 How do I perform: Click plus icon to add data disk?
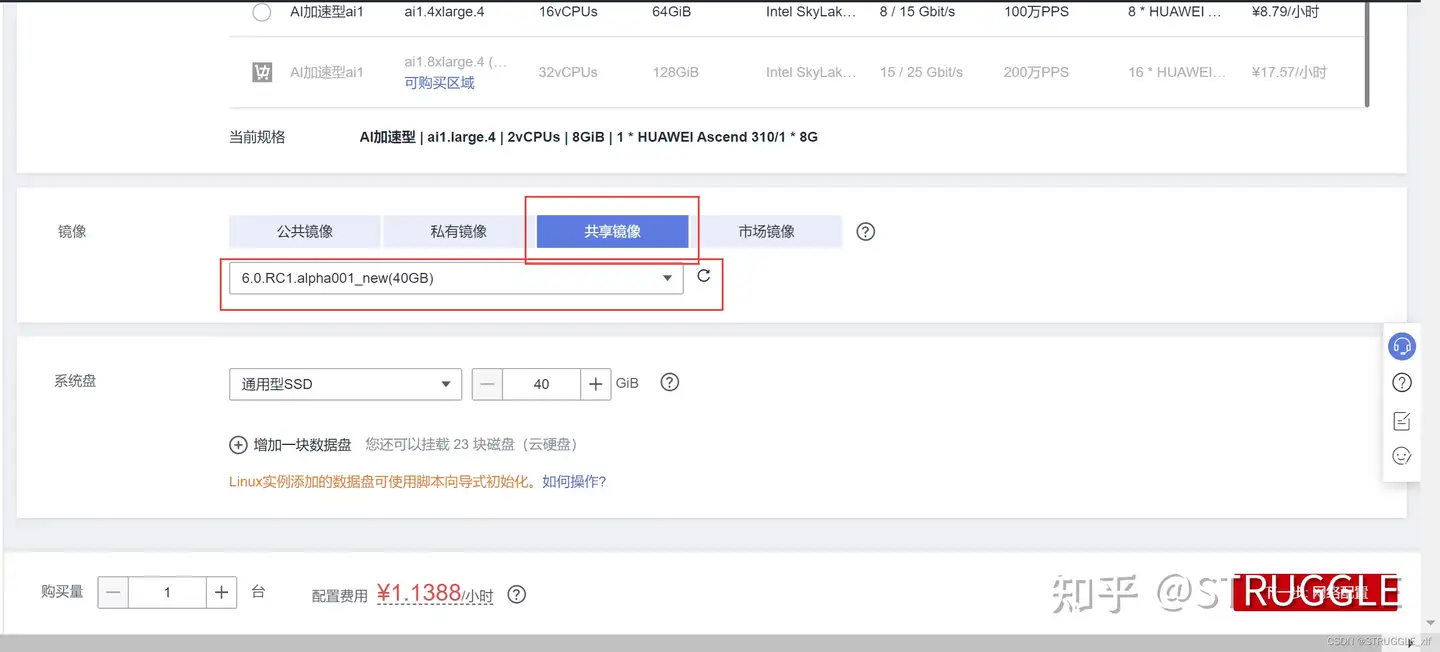(238, 445)
